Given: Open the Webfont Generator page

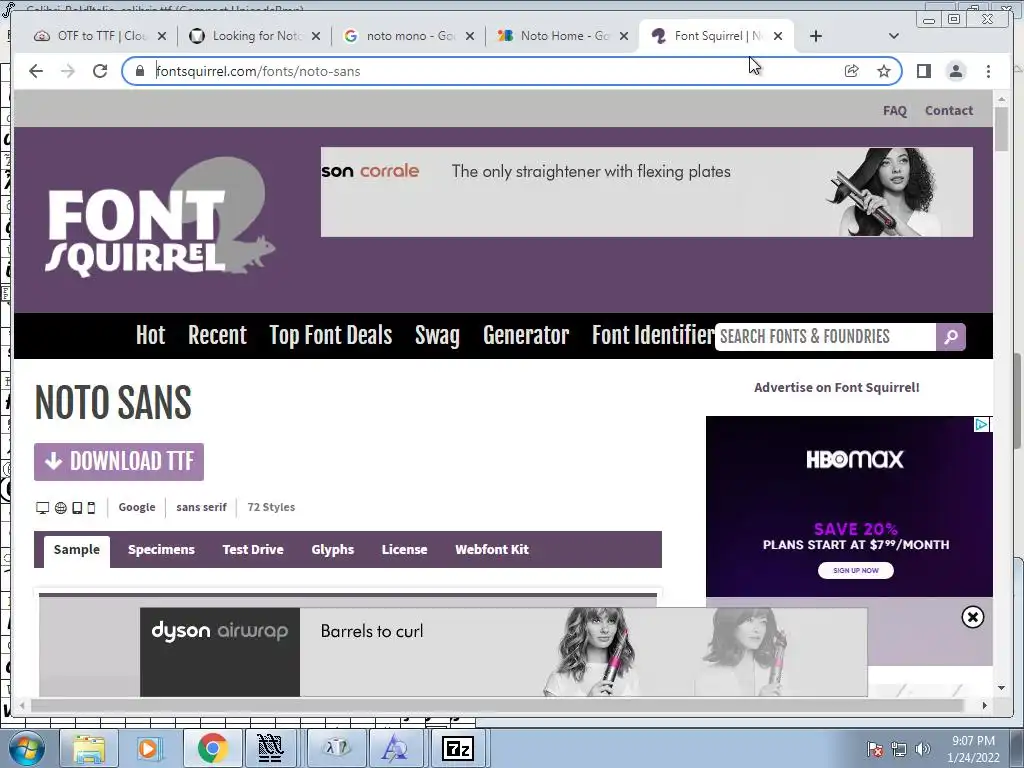Looking at the screenshot, I should (x=526, y=336).
